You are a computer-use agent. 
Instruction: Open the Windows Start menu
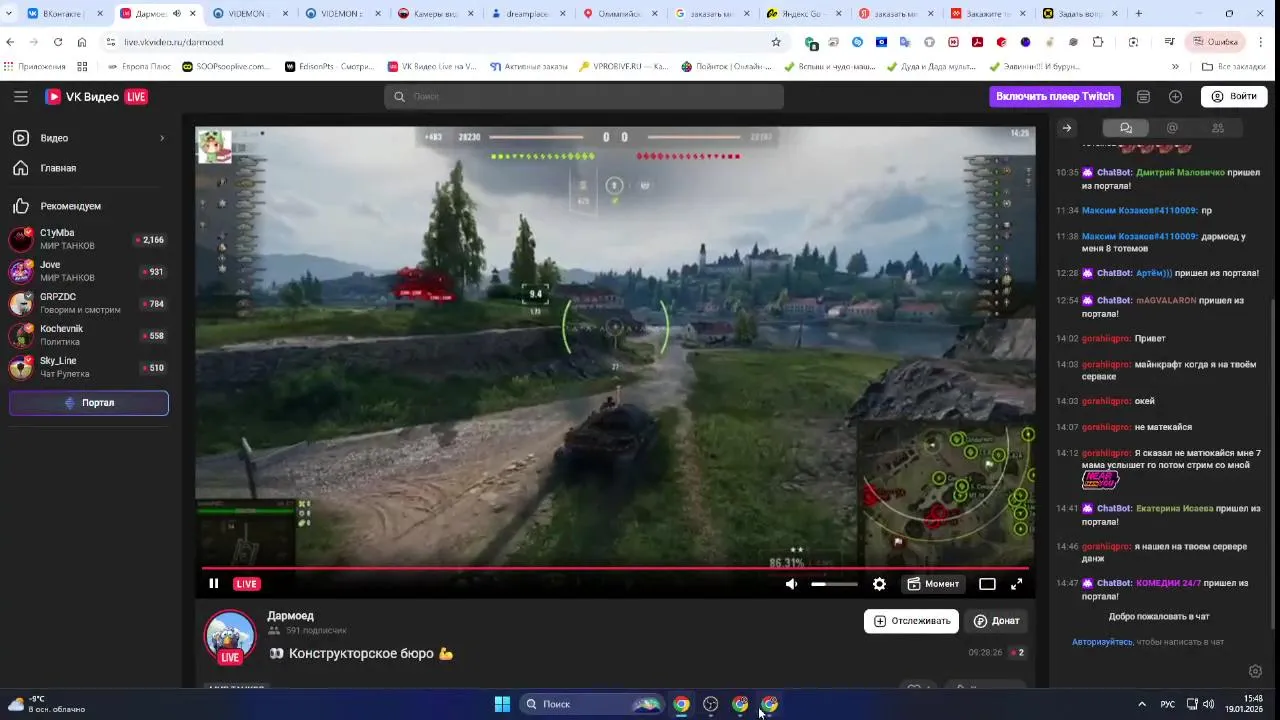click(502, 704)
